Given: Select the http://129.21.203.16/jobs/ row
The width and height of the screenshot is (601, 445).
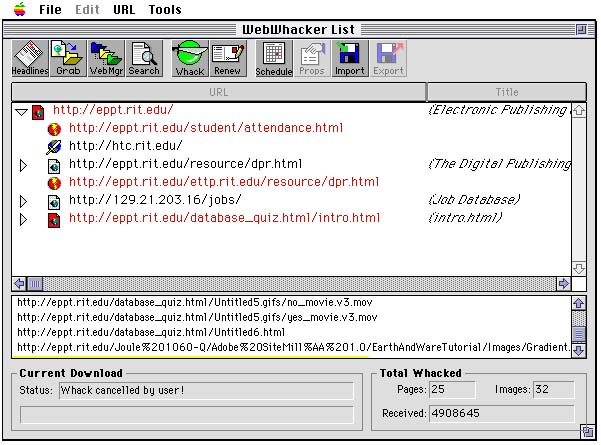Looking at the screenshot, I should click(155, 200).
